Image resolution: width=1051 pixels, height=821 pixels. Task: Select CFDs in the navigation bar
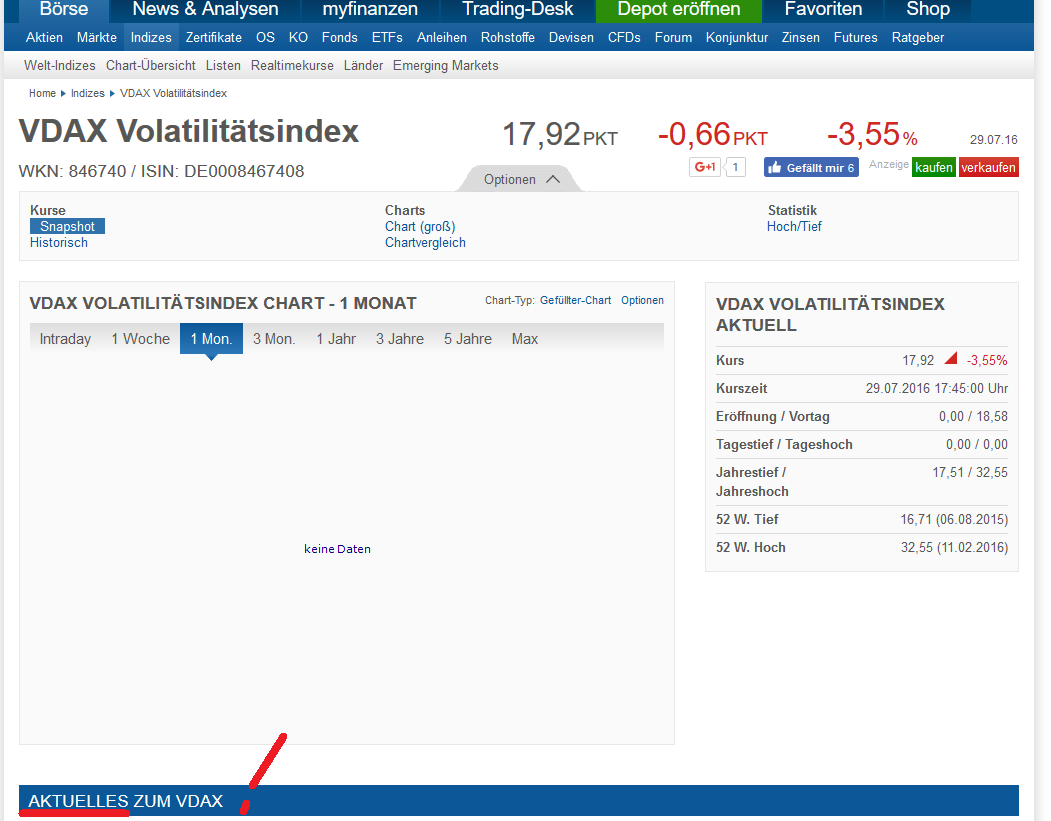pos(624,38)
